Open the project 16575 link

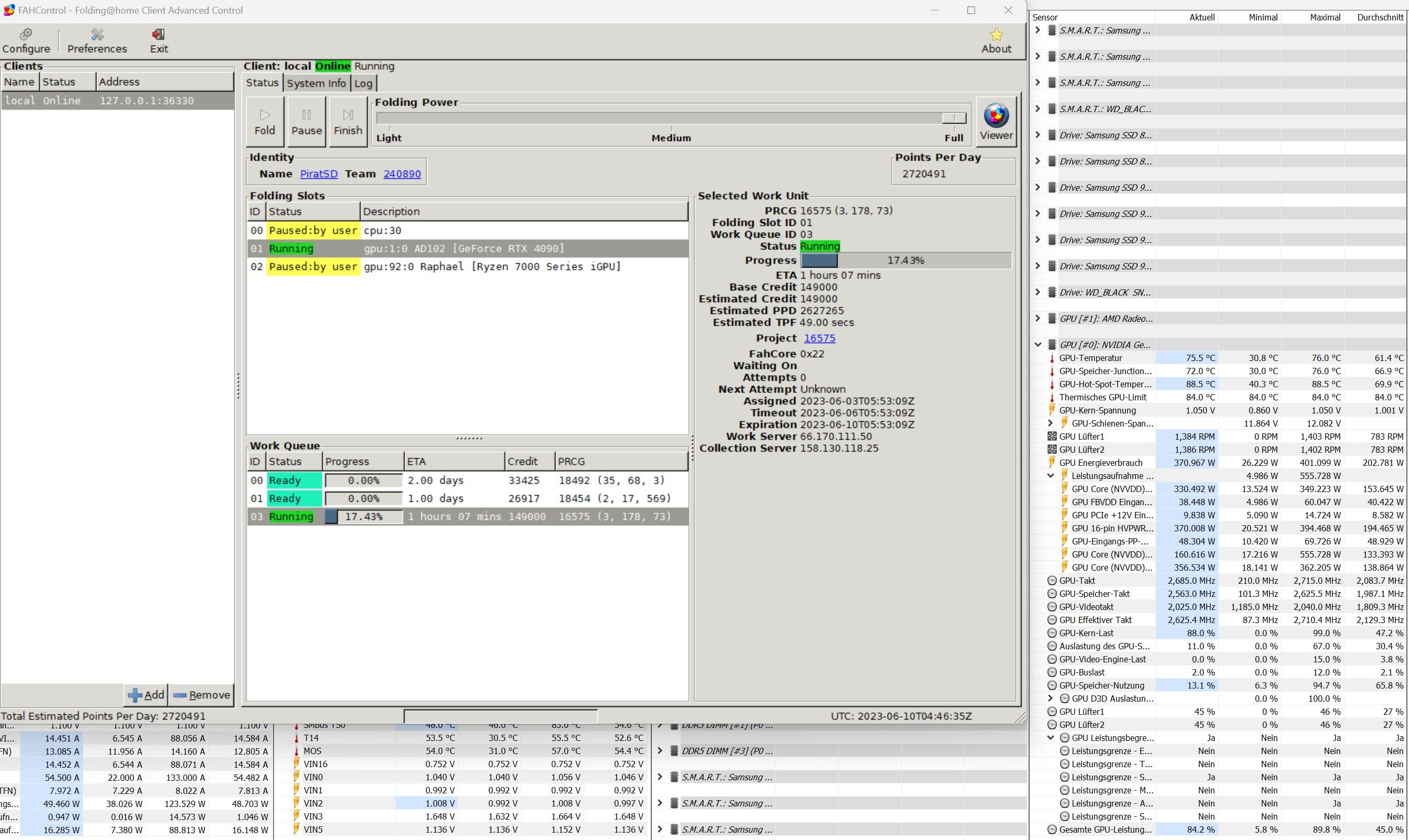(x=820, y=338)
